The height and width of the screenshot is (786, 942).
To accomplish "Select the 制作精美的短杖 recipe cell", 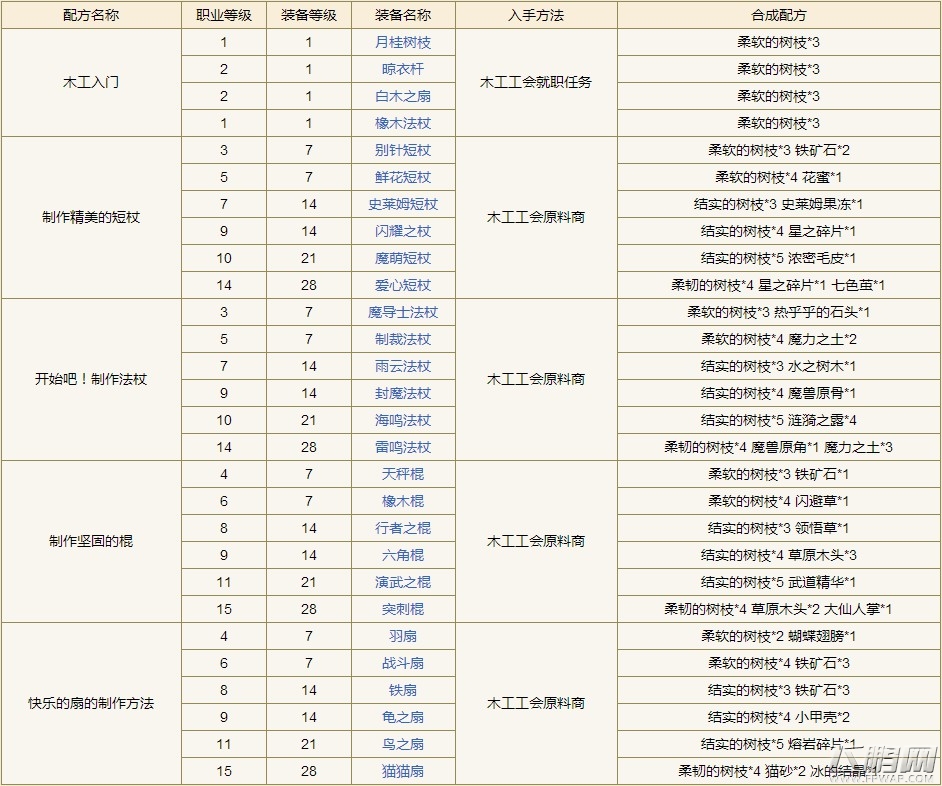I will [x=91, y=218].
